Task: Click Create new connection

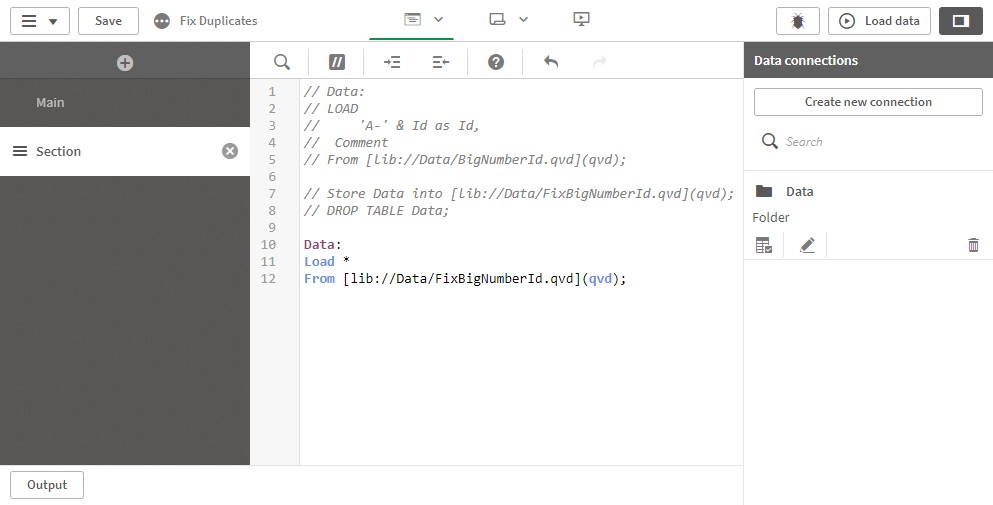Action: tap(868, 102)
